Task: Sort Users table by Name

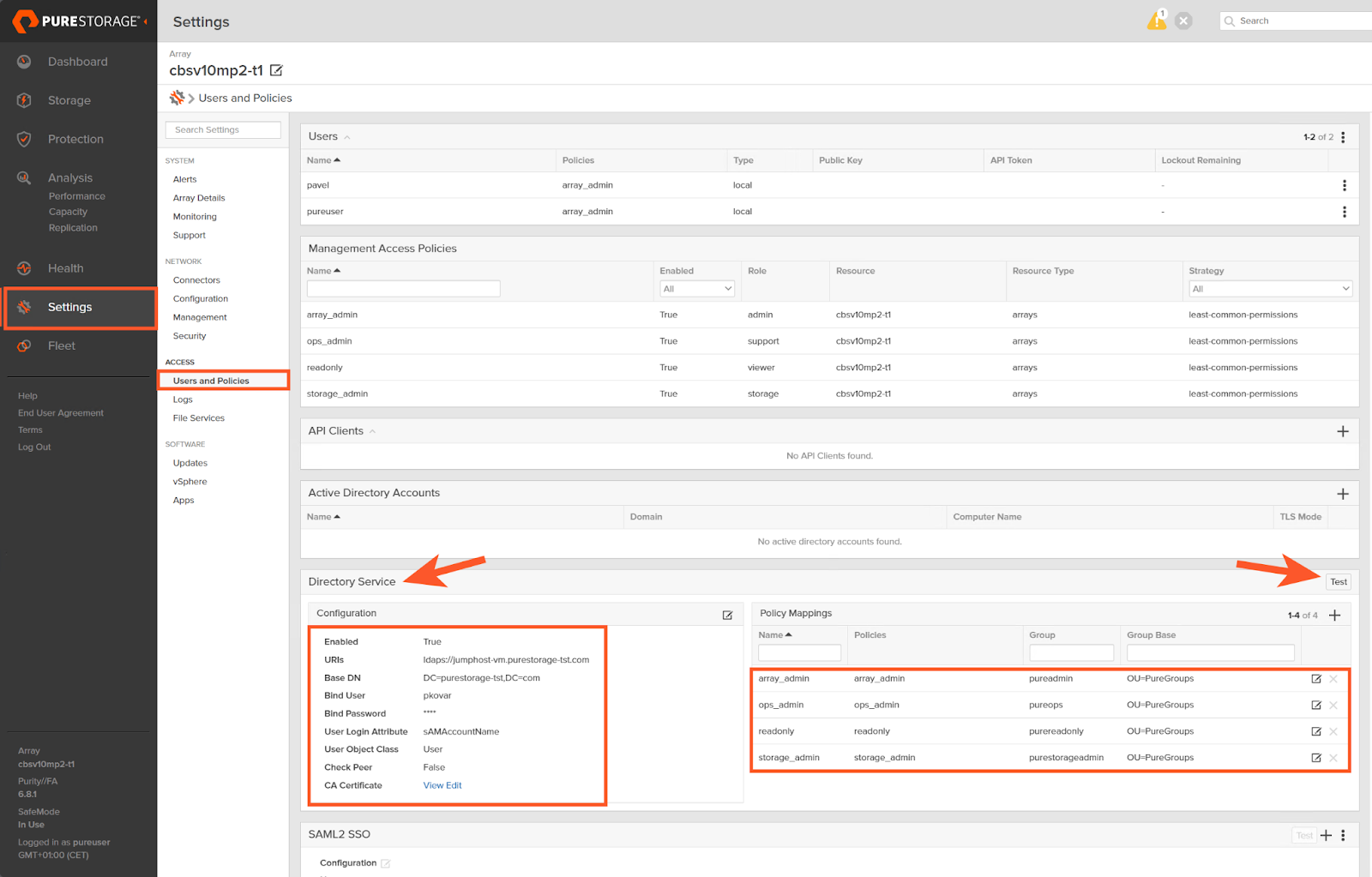Action: (323, 160)
